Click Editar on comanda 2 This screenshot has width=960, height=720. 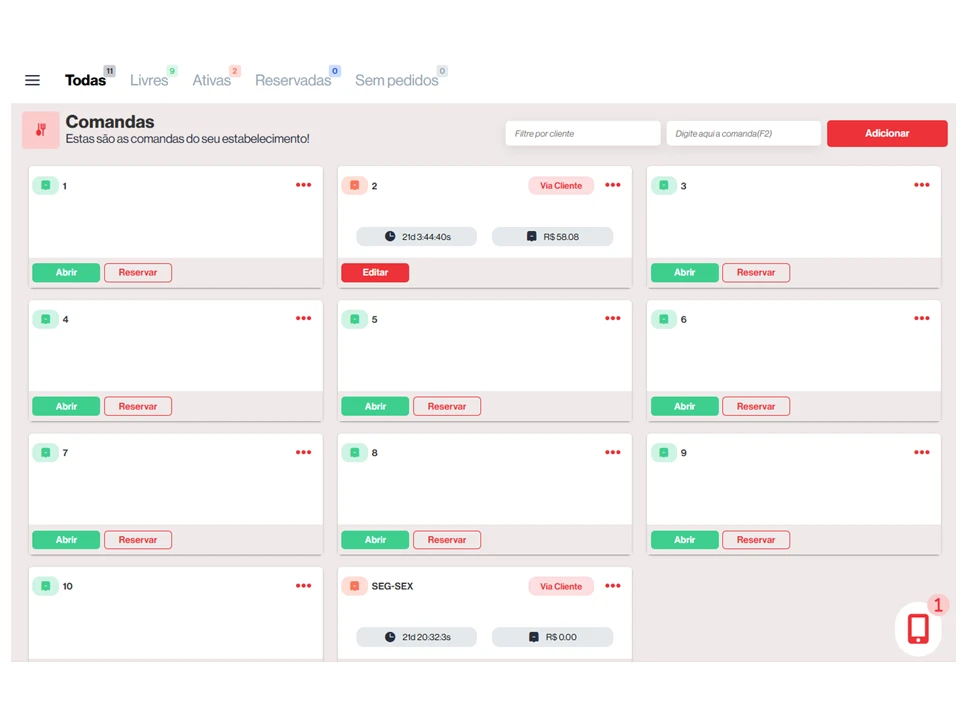point(375,272)
